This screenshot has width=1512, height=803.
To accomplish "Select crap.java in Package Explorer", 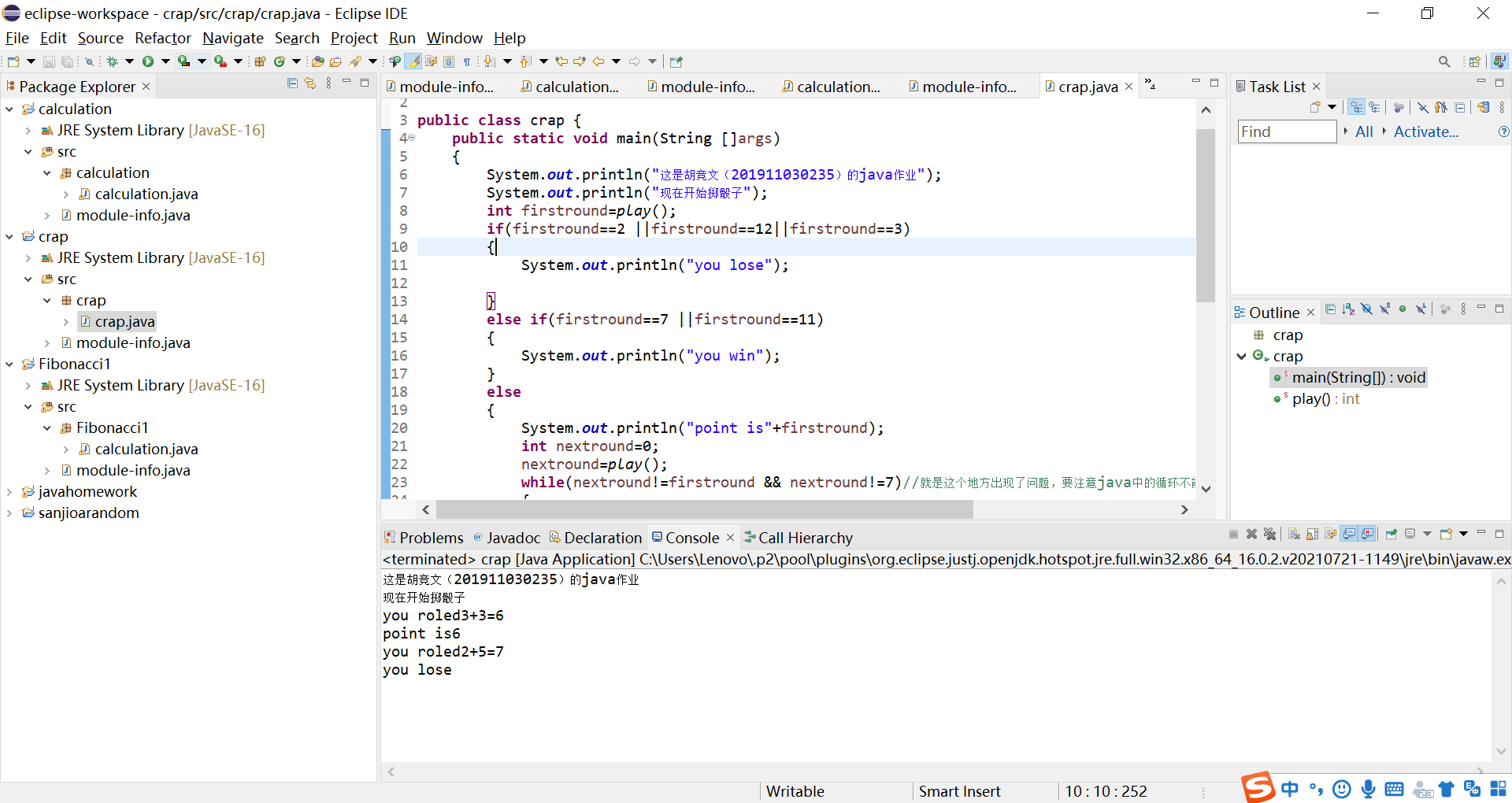I will [124, 321].
